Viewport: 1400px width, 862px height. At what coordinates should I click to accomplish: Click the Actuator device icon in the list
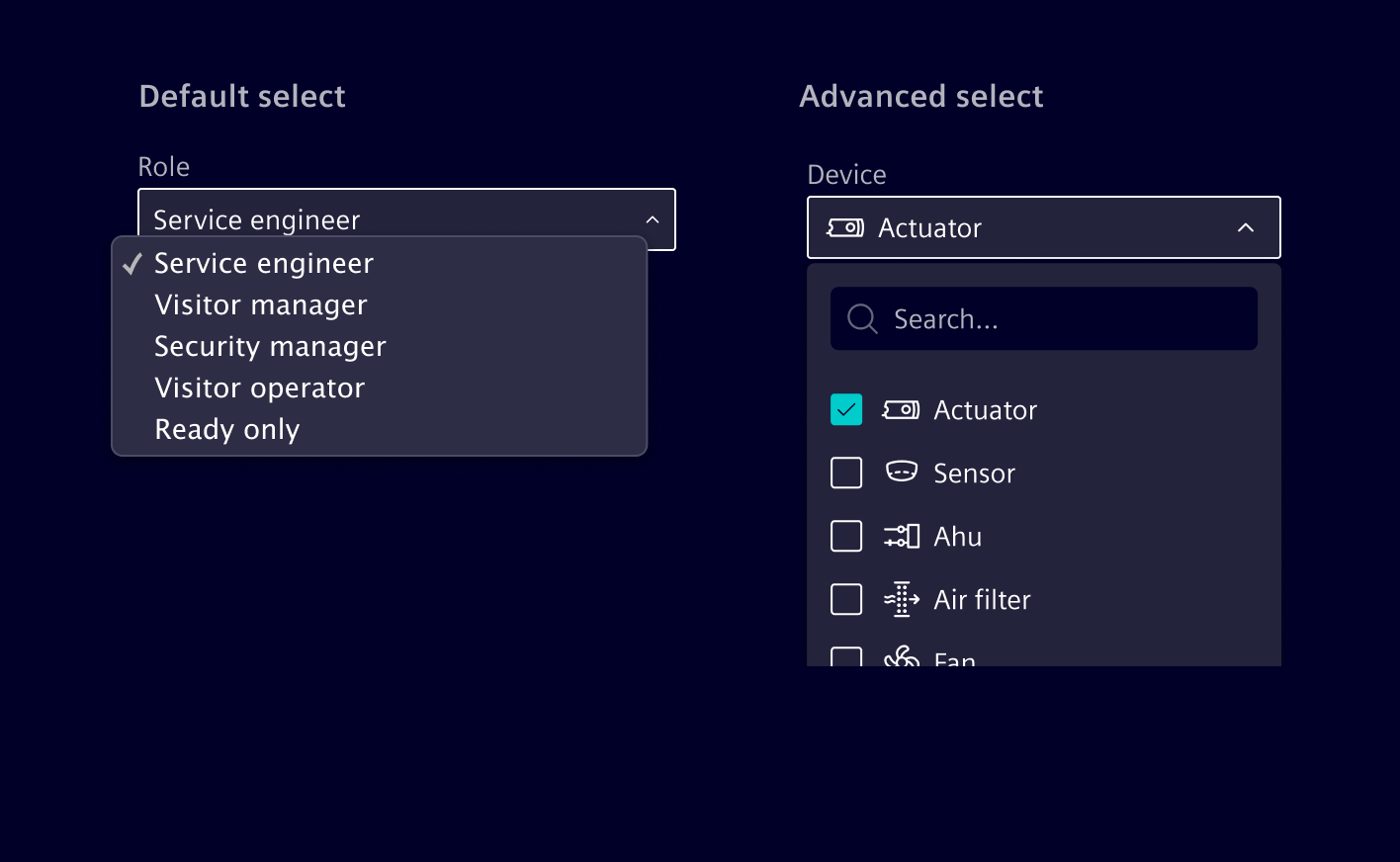tap(901, 409)
